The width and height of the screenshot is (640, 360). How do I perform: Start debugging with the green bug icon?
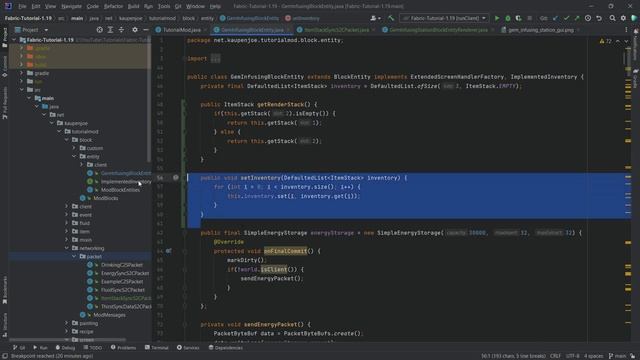(508, 18)
